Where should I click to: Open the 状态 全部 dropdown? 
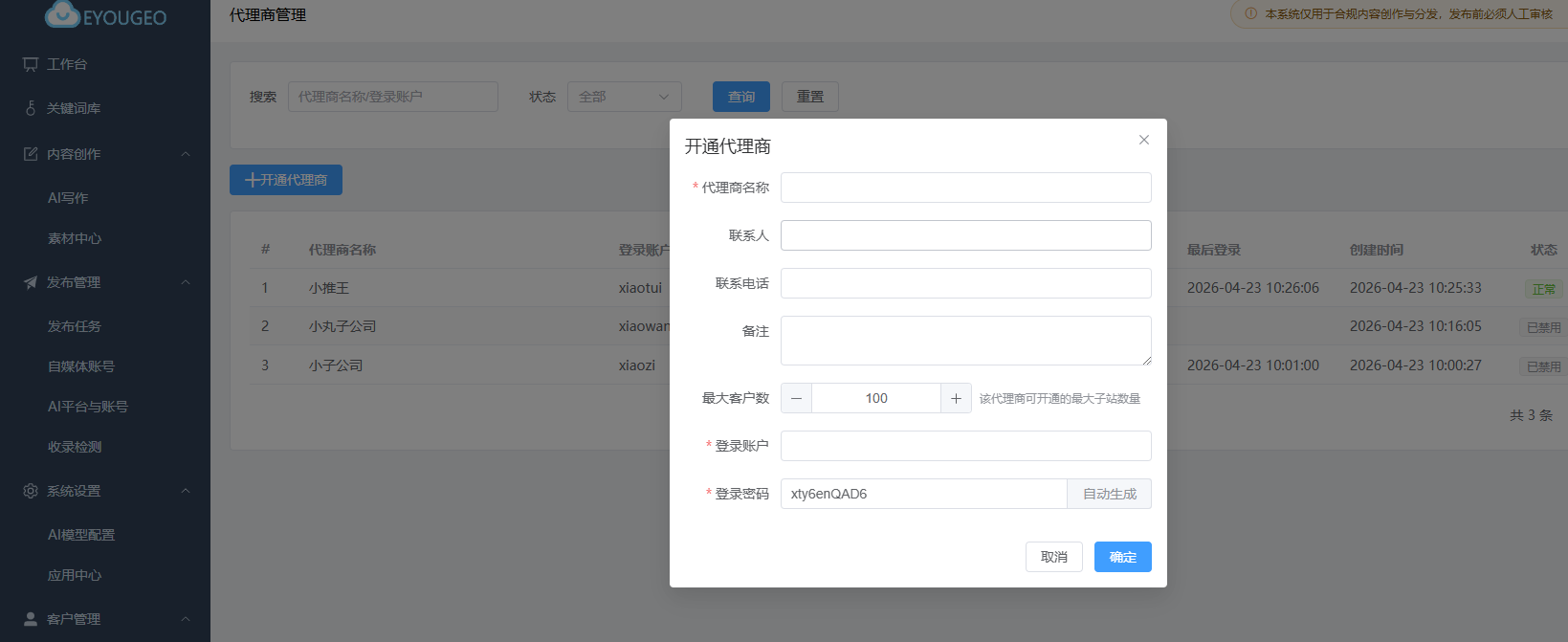click(x=624, y=97)
